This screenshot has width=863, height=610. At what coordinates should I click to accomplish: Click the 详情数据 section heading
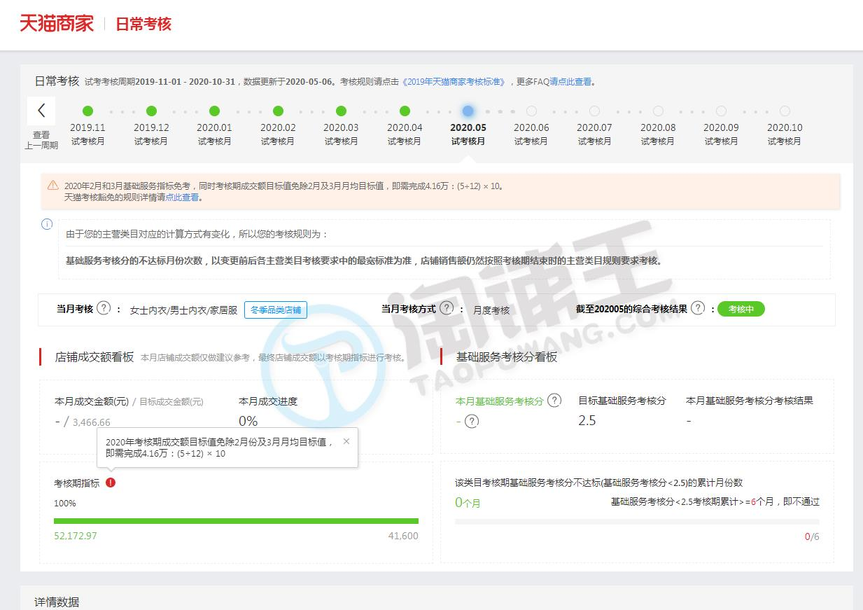coord(57,602)
